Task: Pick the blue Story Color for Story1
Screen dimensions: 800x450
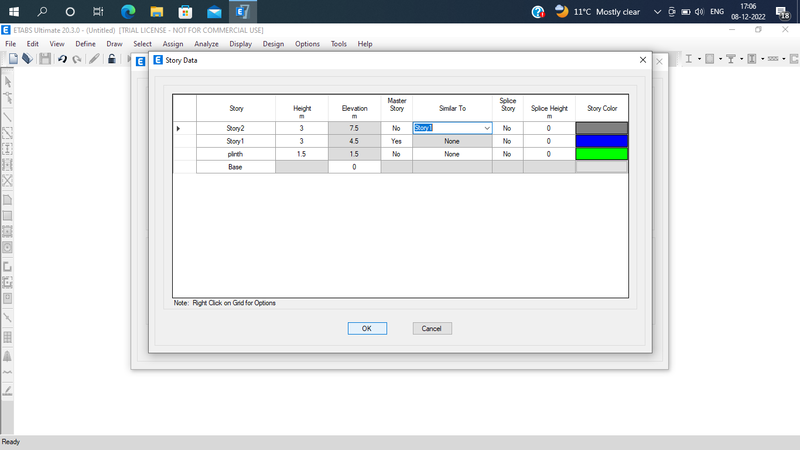Action: point(602,141)
